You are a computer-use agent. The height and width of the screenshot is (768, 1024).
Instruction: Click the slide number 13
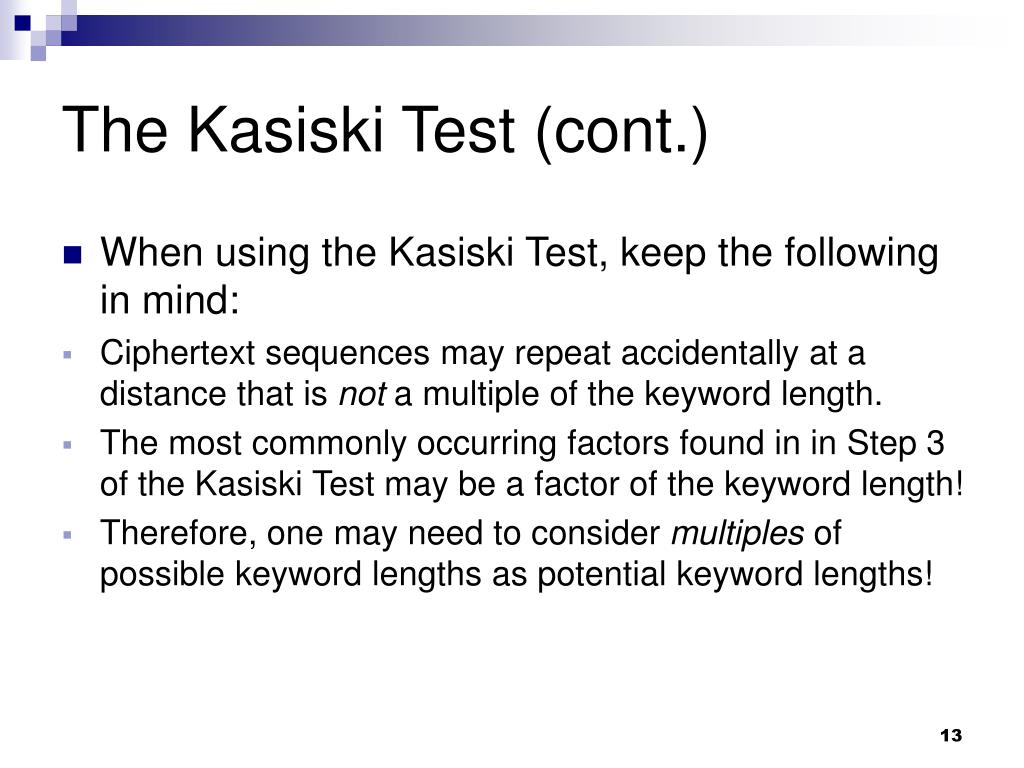click(x=951, y=735)
